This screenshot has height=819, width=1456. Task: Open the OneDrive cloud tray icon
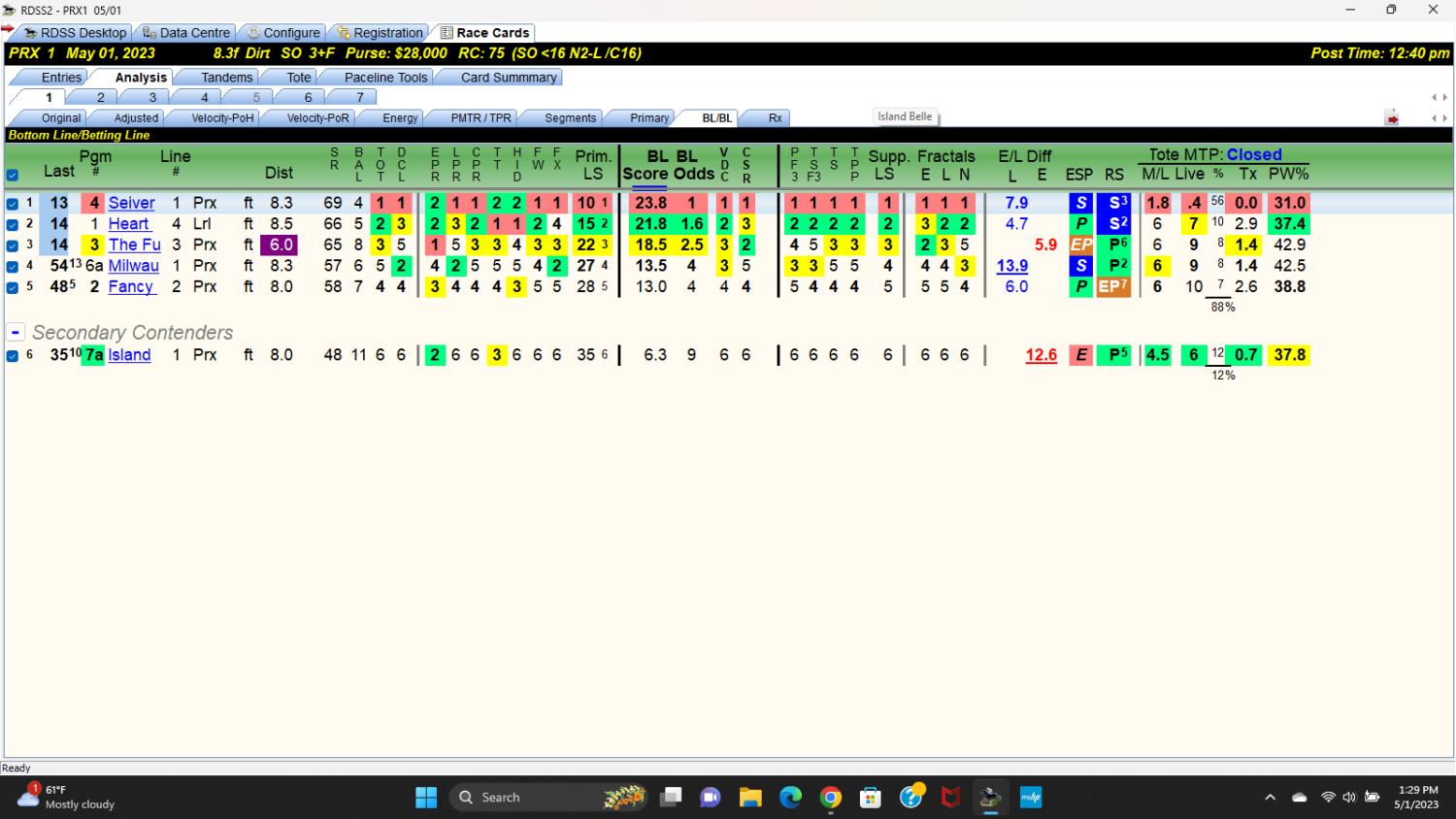coord(1300,798)
